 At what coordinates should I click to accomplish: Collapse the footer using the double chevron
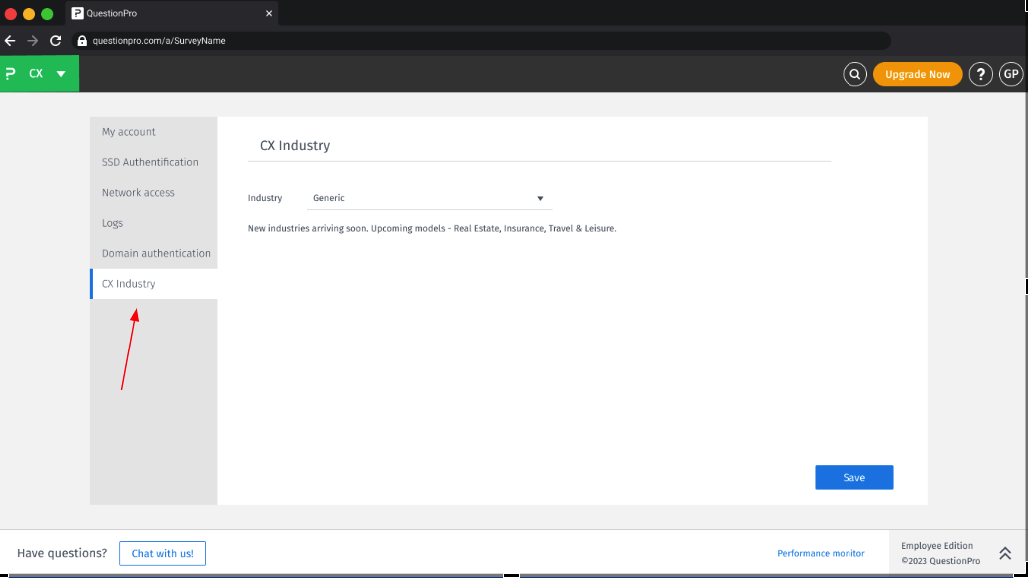(x=1004, y=552)
